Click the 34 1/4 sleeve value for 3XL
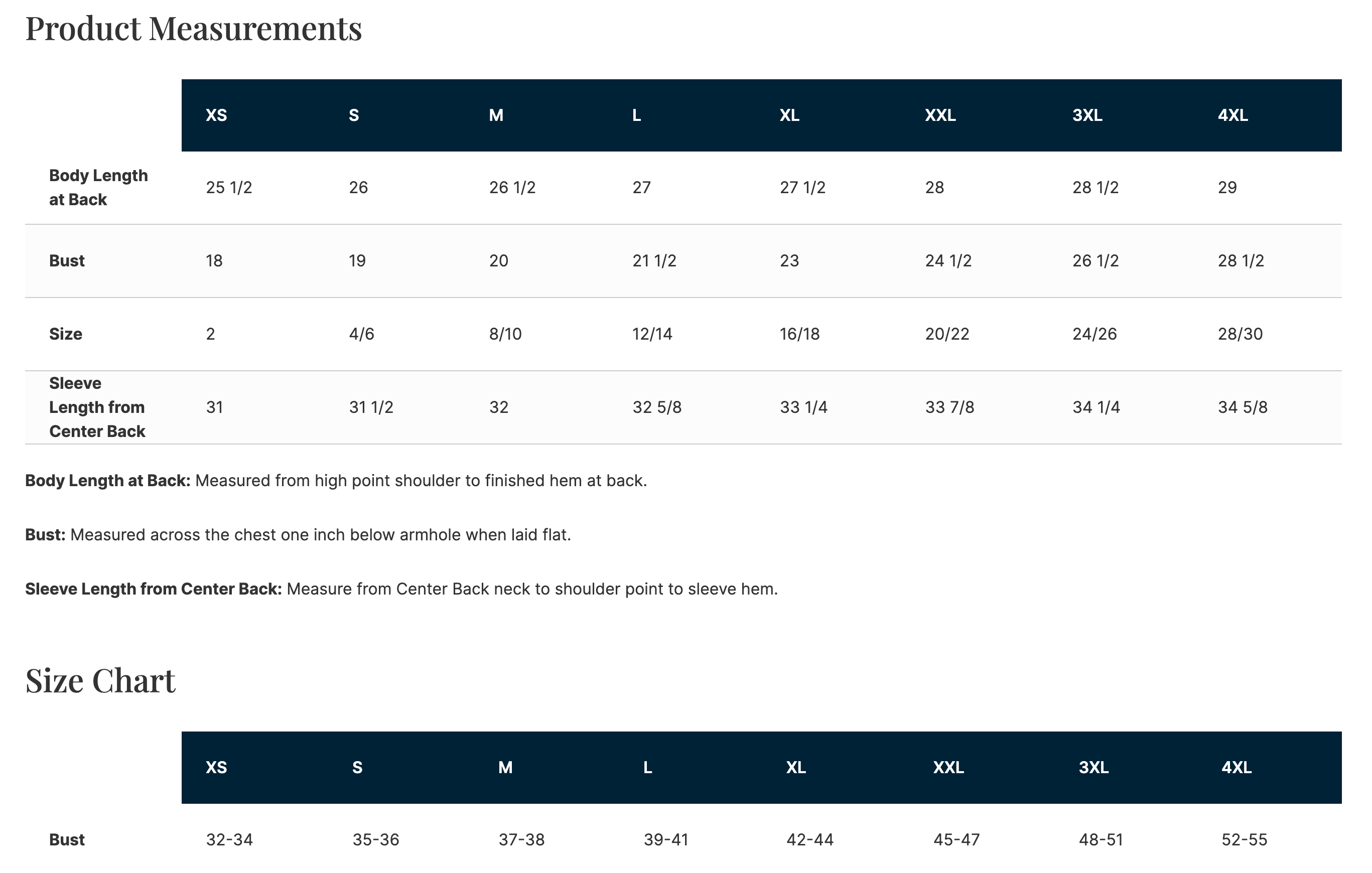 click(1096, 407)
